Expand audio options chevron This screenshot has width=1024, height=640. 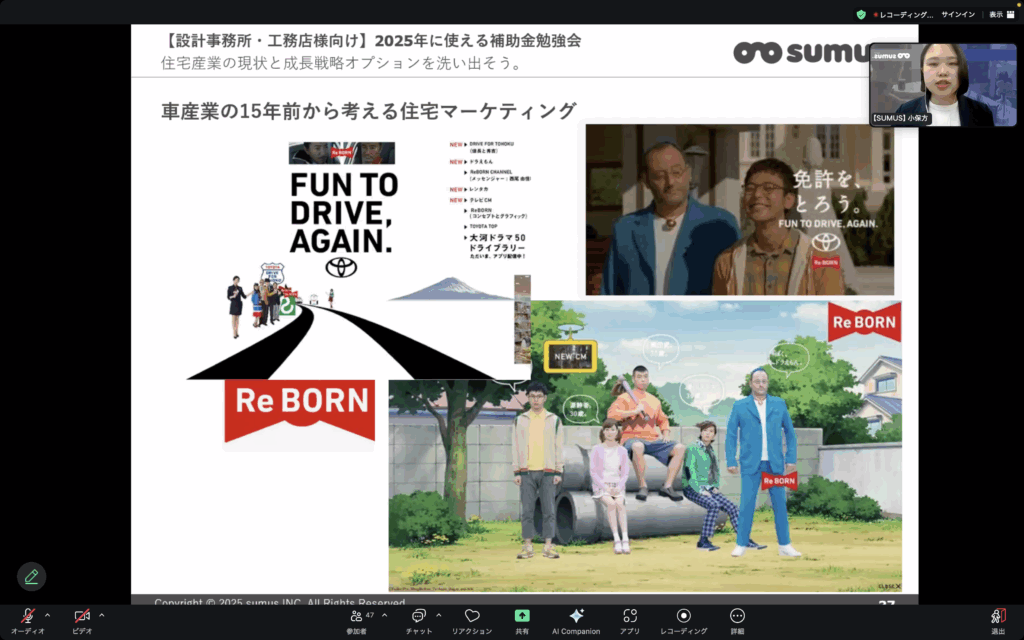pos(47,615)
